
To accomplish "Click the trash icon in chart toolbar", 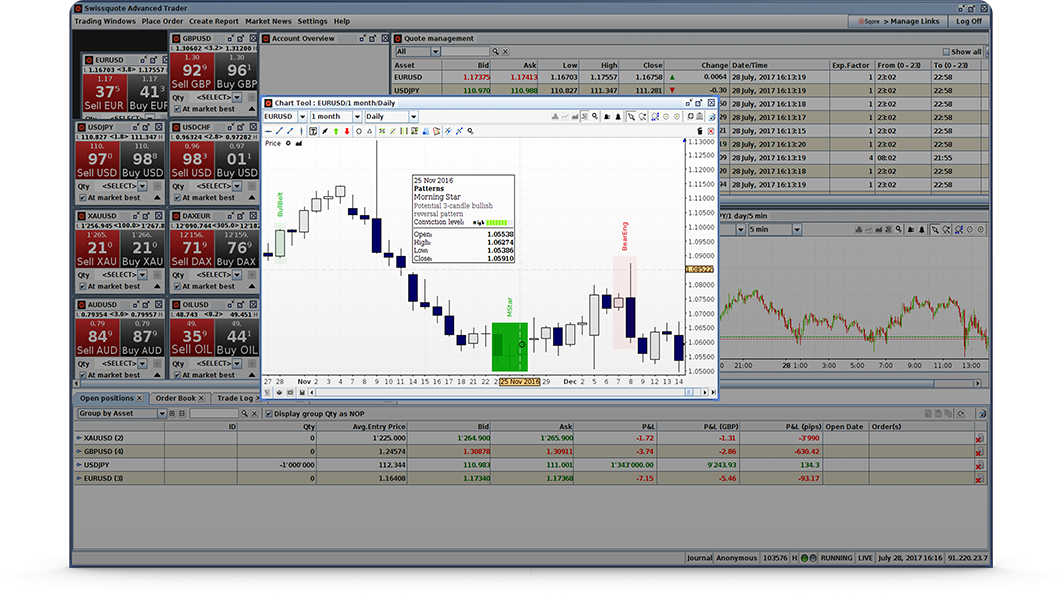I will [x=700, y=131].
